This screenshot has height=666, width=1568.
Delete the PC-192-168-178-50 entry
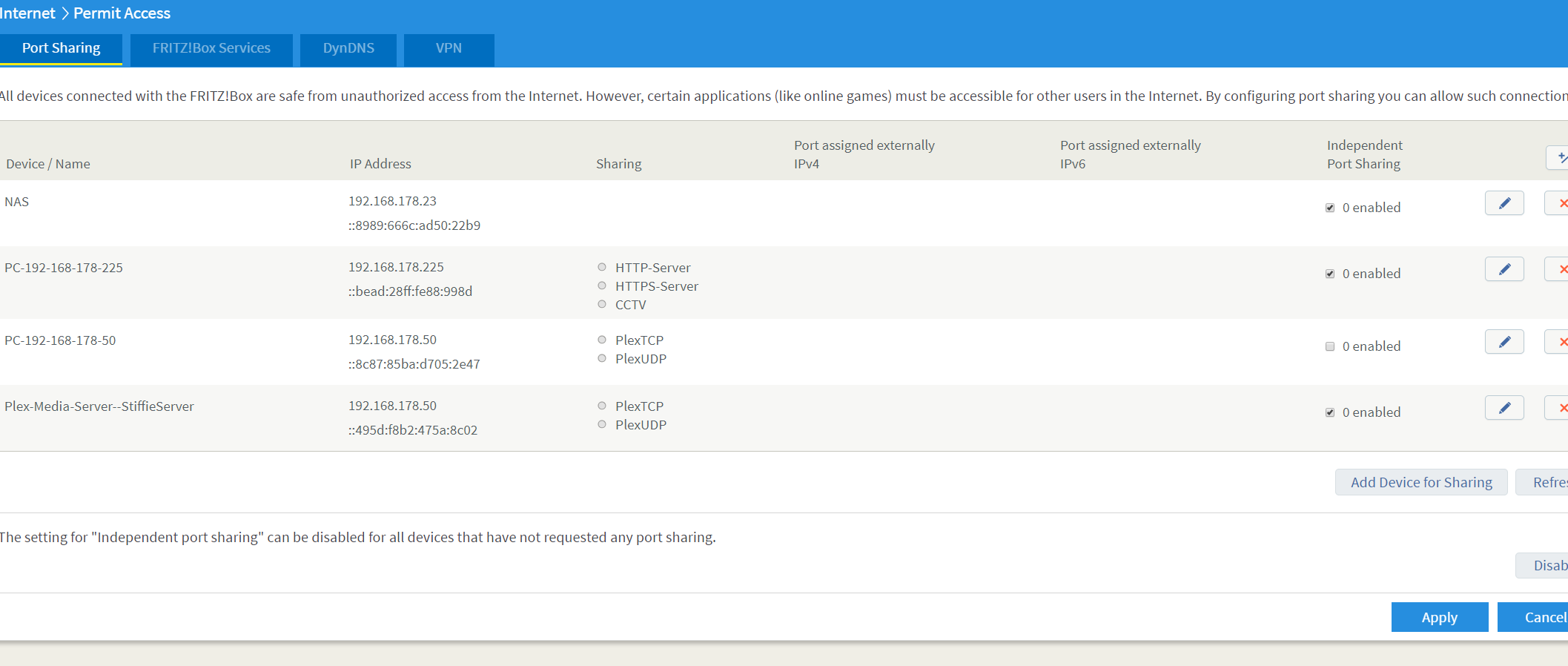pyautogui.click(x=1557, y=342)
